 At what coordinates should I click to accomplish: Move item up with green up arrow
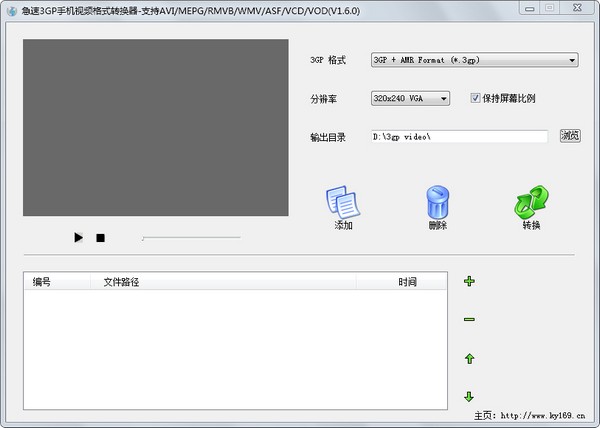click(469, 358)
